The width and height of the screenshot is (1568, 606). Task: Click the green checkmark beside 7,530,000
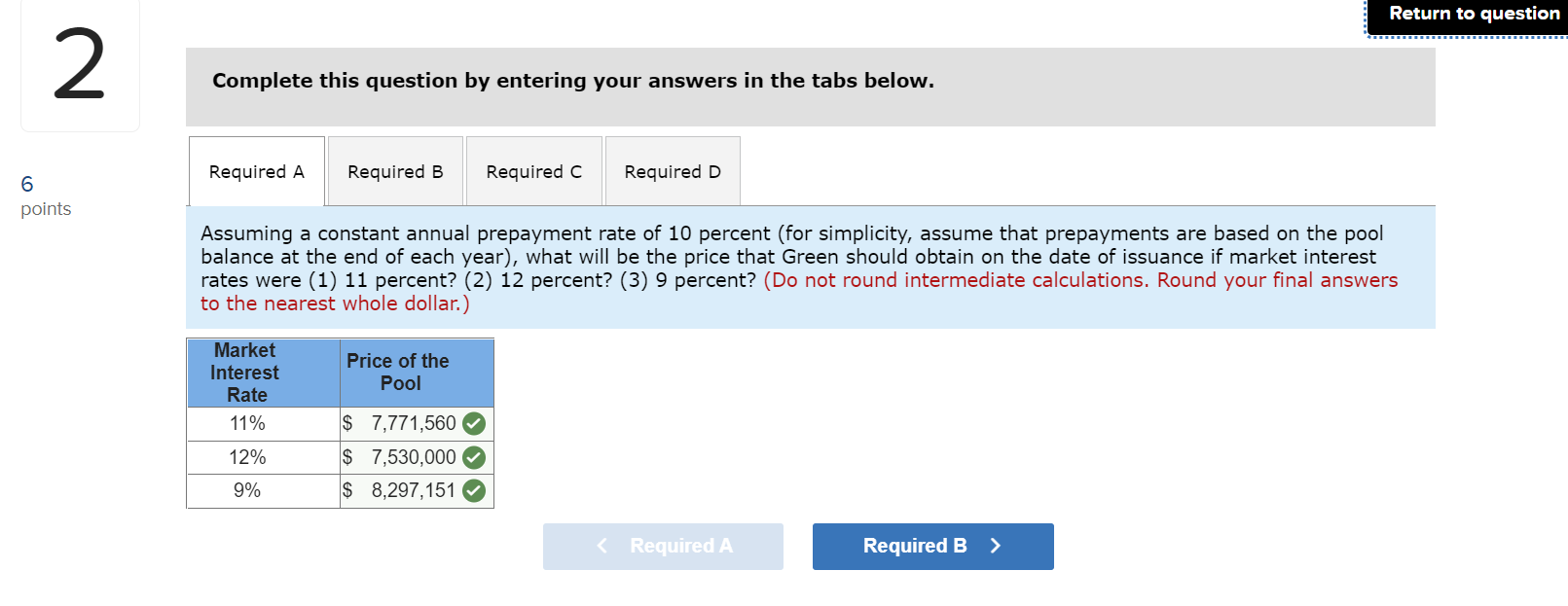474,457
